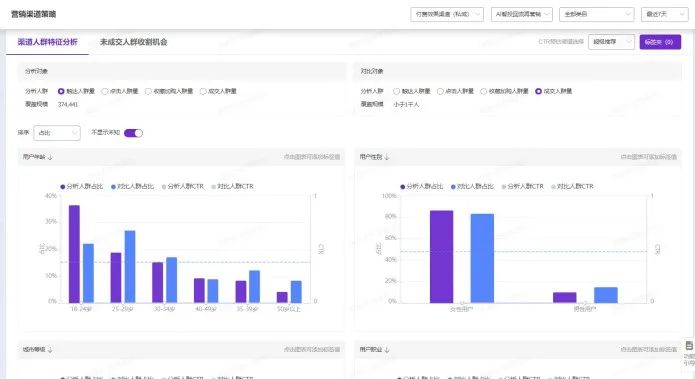The image size is (695, 379).
Task: Select 点击人群量 radio under 对比对象
Action: tap(440, 91)
